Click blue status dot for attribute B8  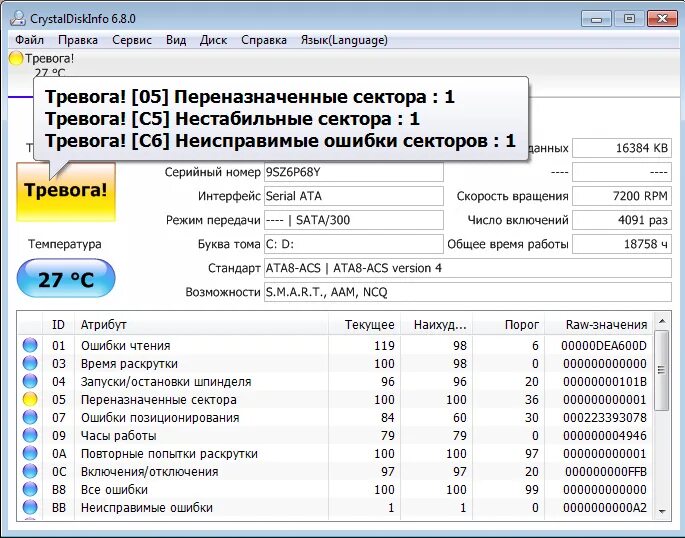click(30, 490)
